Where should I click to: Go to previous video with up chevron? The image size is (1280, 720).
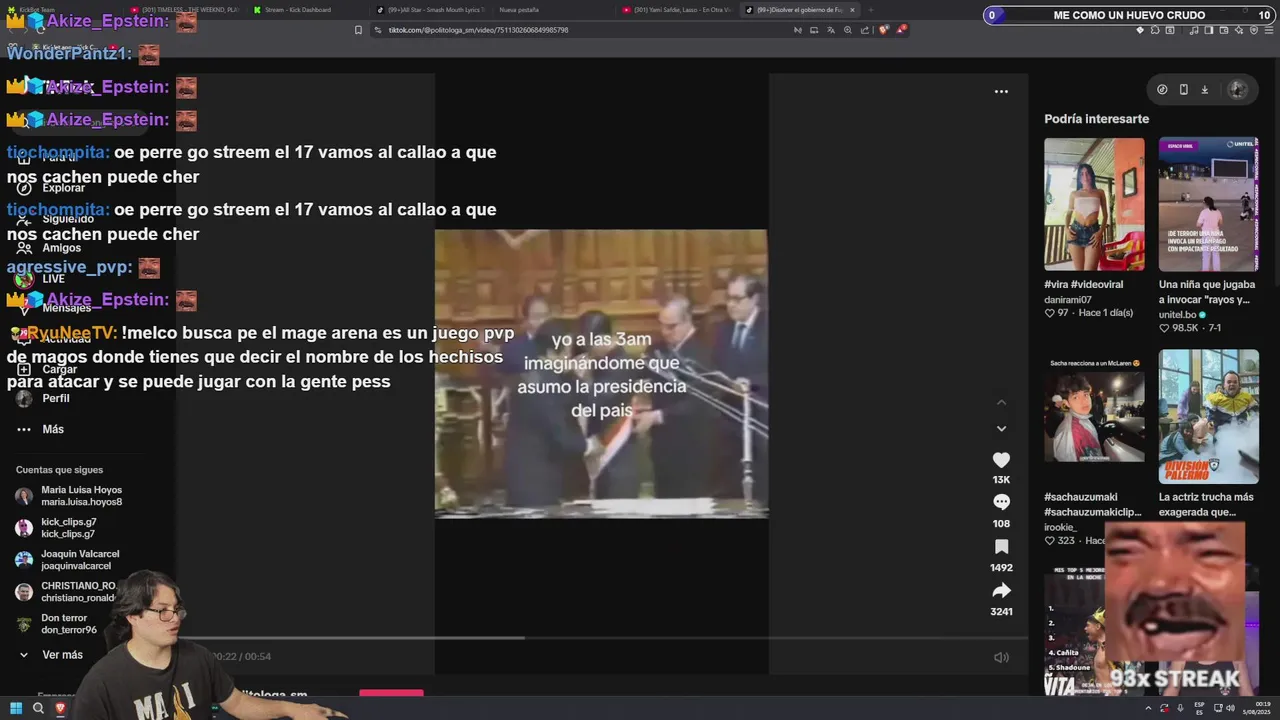point(1001,402)
